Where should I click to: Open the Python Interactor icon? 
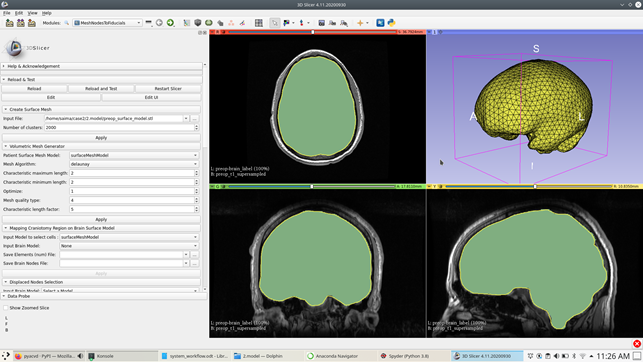pyautogui.click(x=391, y=23)
